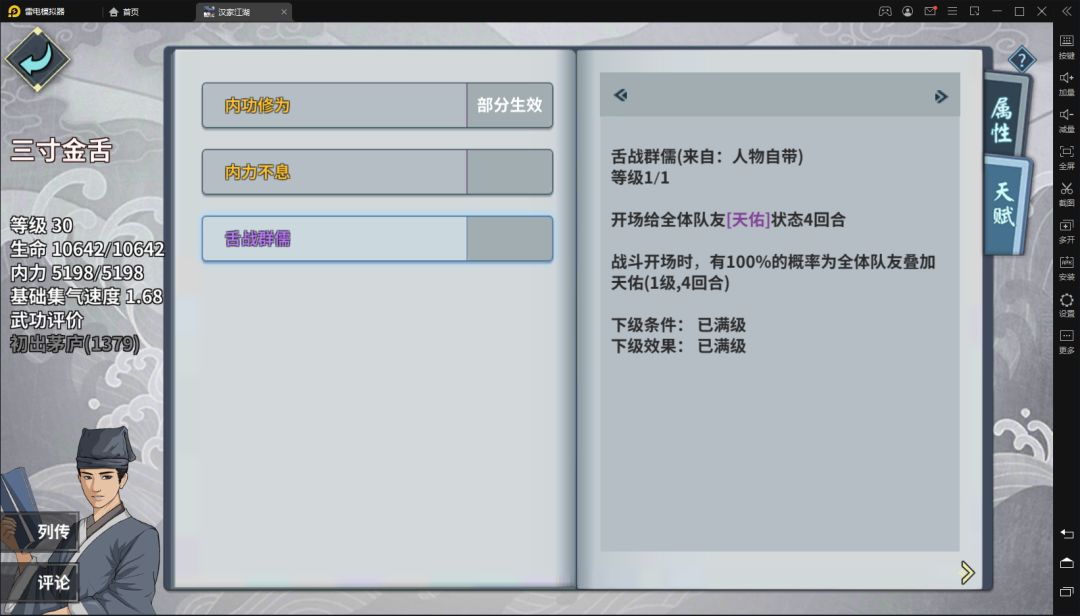
Task: Open hamburger menu in title bar
Action: tap(953, 11)
